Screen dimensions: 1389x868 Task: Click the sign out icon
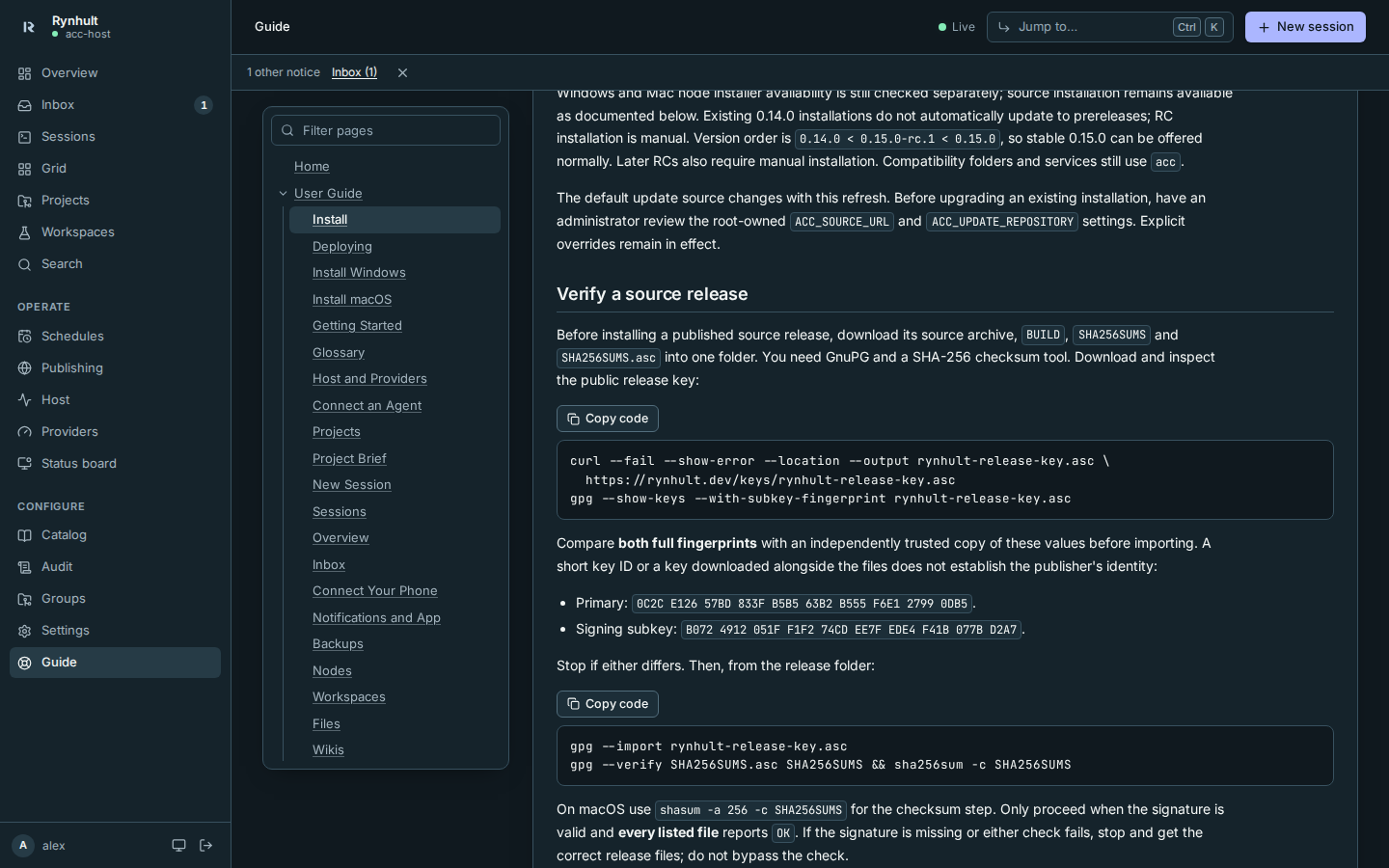(x=206, y=846)
